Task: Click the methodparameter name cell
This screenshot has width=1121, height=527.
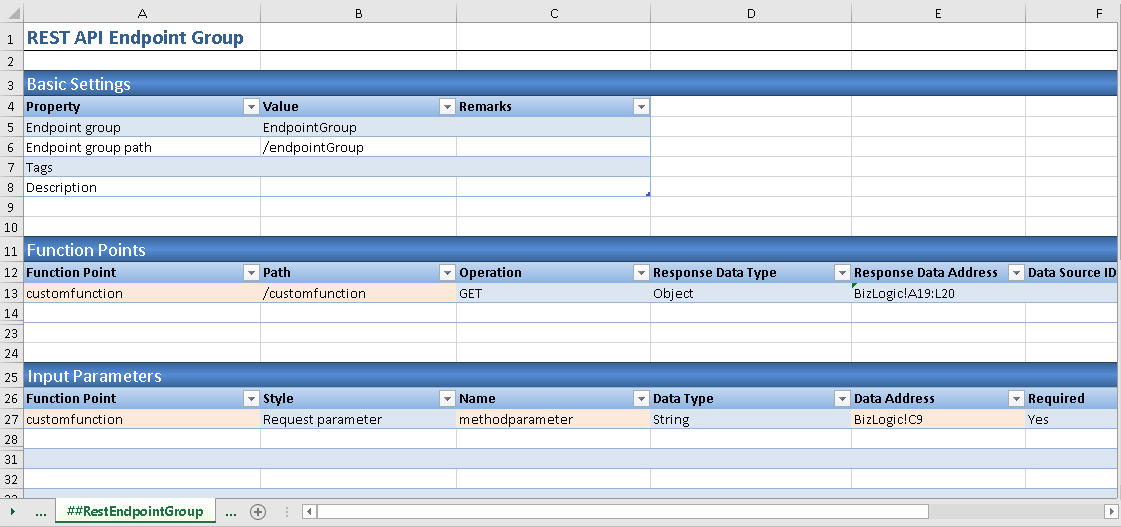Action: point(552,420)
